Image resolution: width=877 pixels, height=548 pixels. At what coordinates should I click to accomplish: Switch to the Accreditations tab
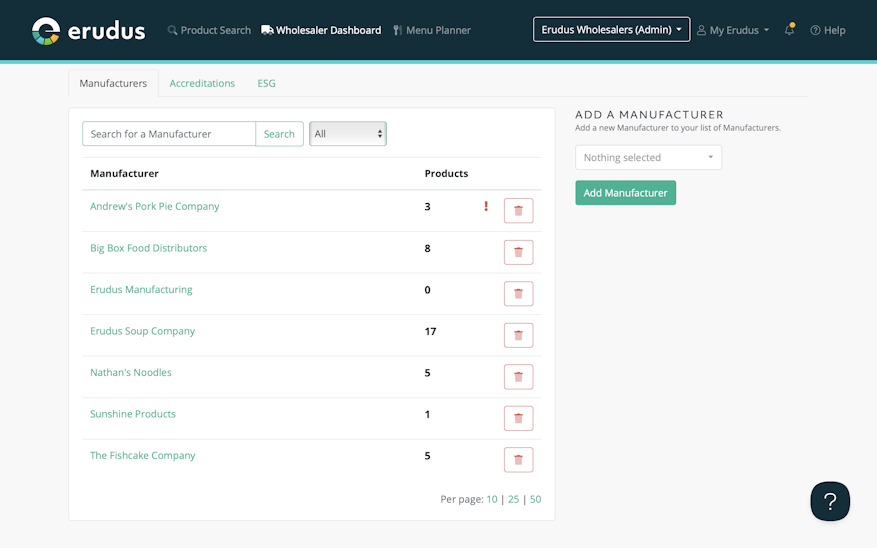(202, 83)
